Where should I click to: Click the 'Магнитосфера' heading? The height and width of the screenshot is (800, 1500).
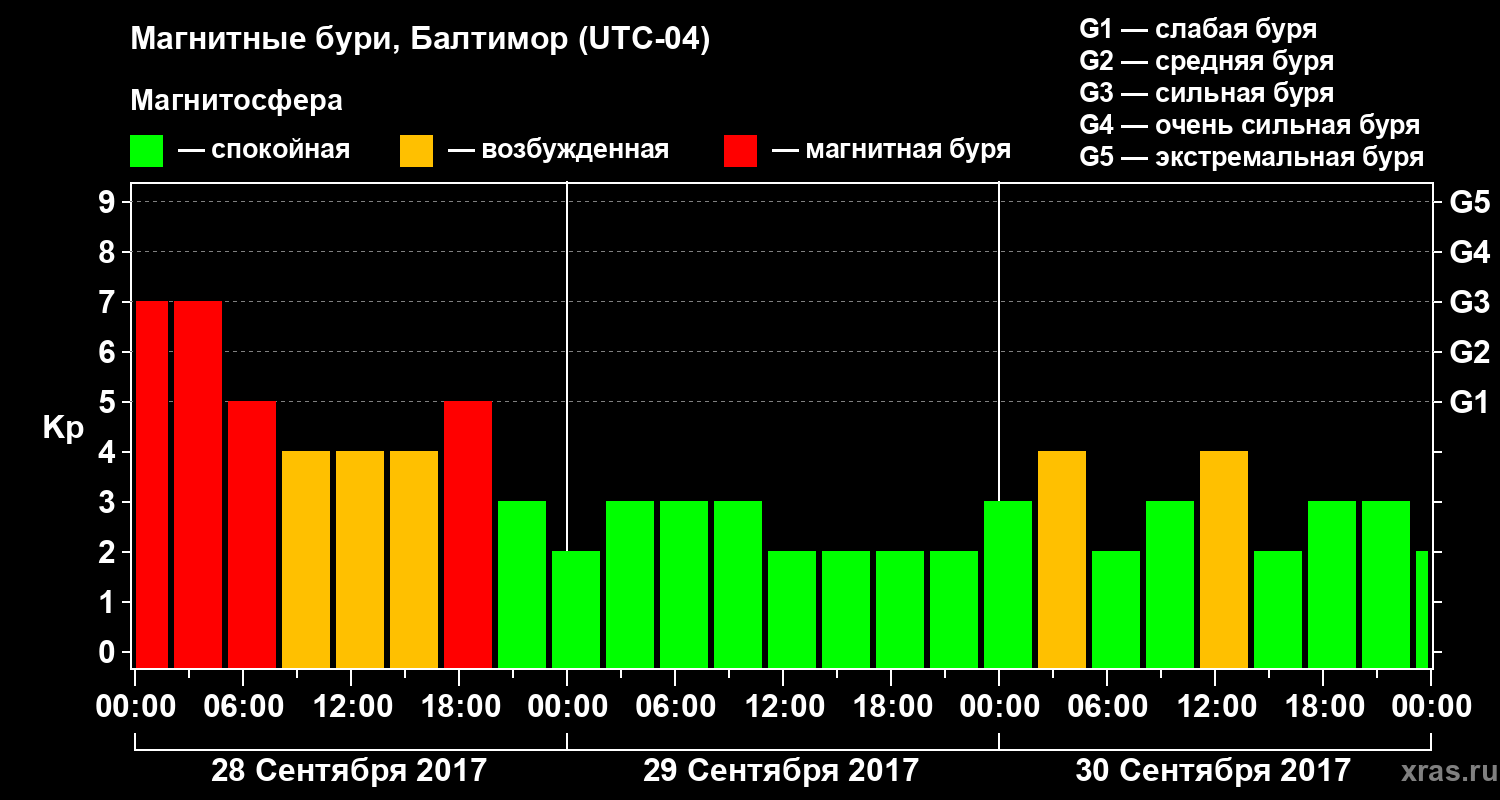point(236,101)
